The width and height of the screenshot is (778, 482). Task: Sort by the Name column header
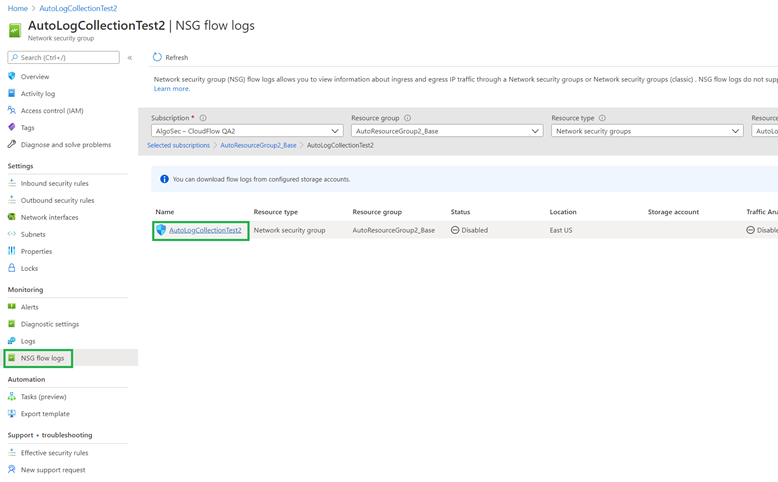coord(165,211)
